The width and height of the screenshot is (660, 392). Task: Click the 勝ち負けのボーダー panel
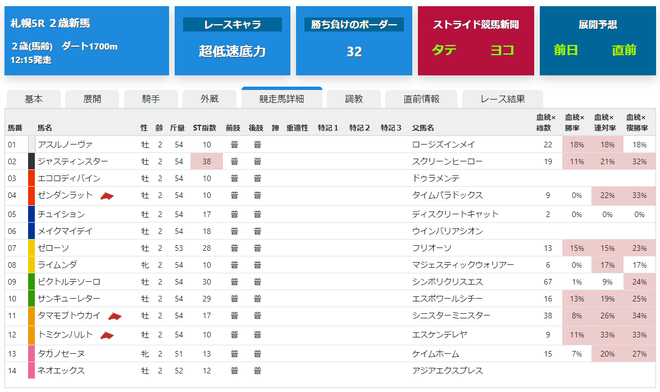pyautogui.click(x=354, y=40)
